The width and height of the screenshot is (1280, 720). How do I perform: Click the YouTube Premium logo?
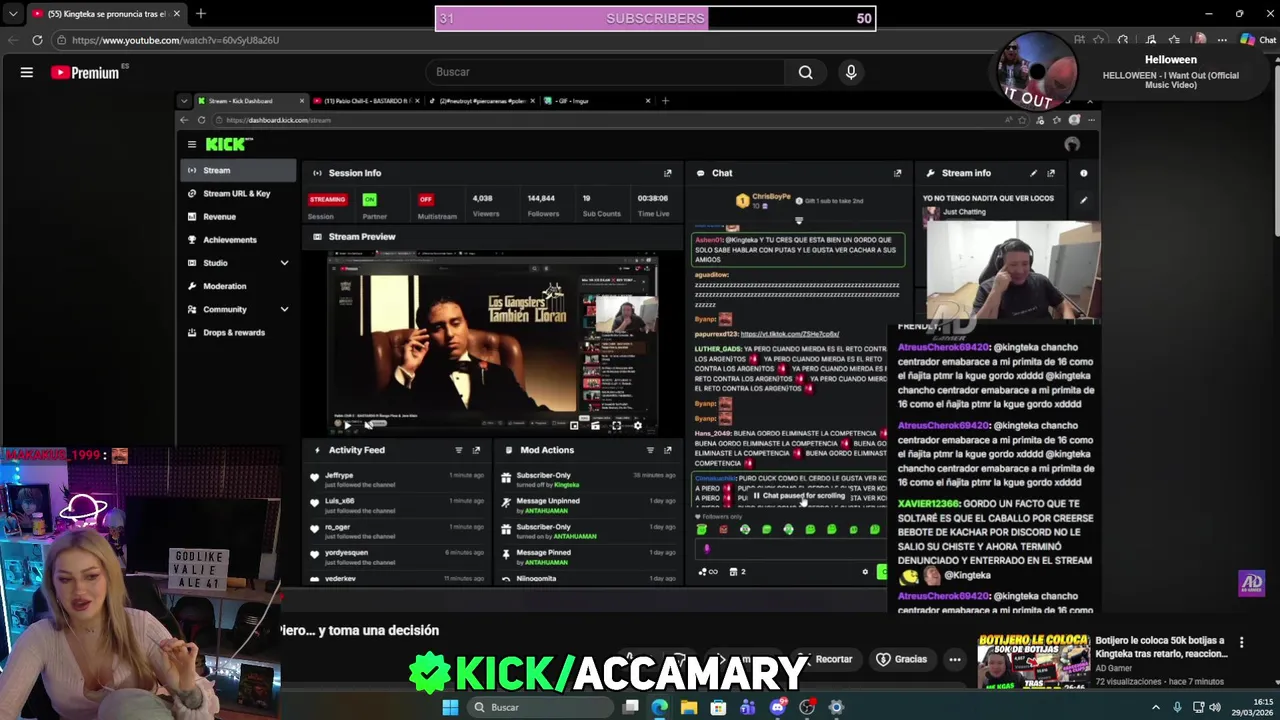pyautogui.click(x=85, y=72)
